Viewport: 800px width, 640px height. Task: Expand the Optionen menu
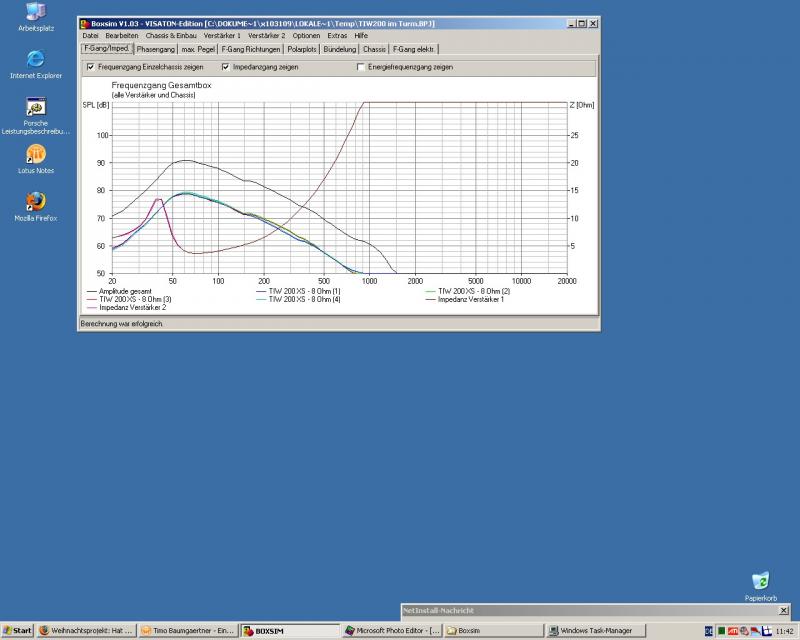click(x=306, y=35)
